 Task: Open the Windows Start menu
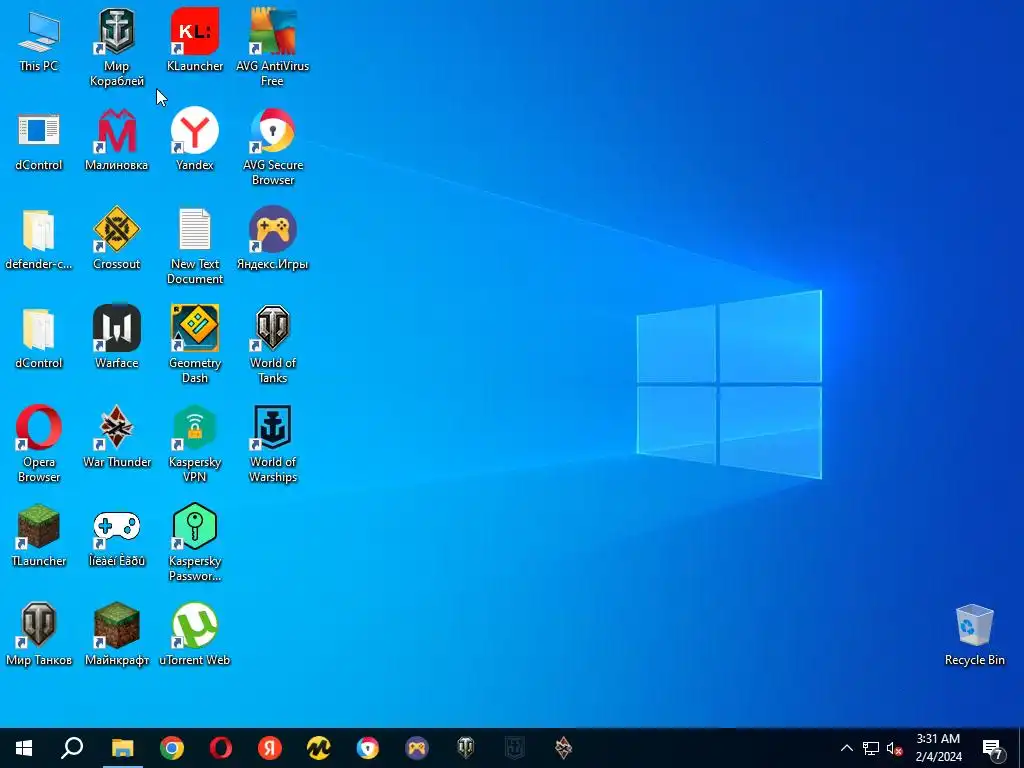(x=24, y=748)
